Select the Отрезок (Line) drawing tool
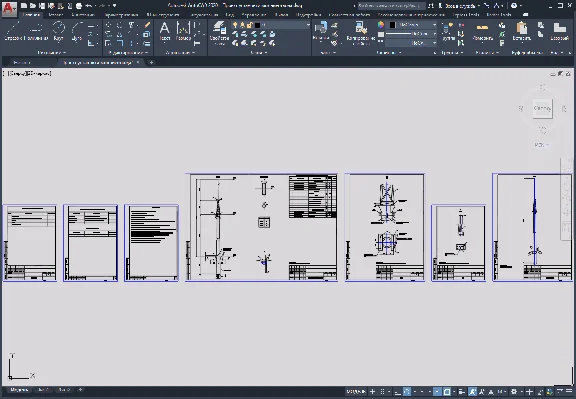This screenshot has width=576, height=399. tap(13, 31)
